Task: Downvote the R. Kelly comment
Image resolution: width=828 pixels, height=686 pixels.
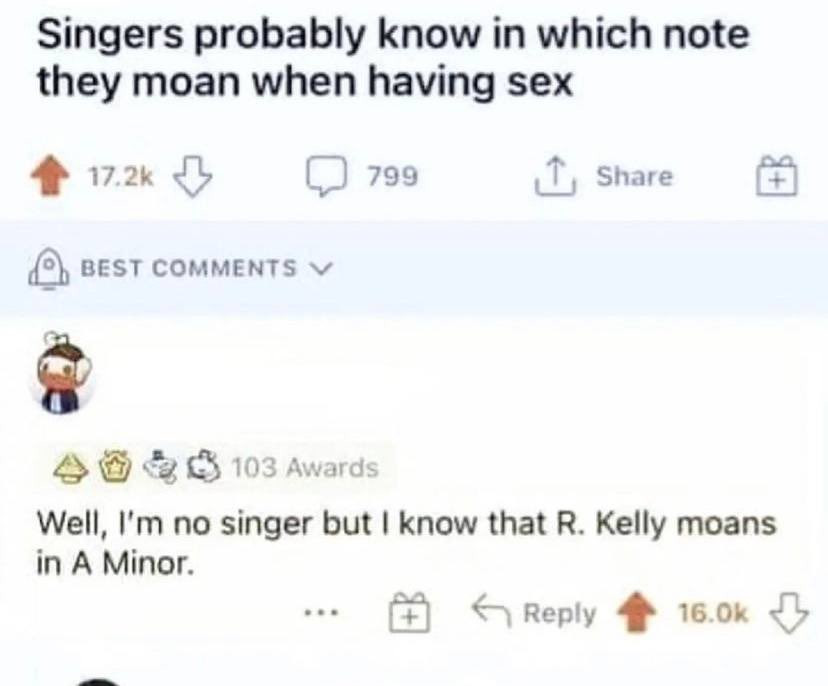Action: (789, 612)
